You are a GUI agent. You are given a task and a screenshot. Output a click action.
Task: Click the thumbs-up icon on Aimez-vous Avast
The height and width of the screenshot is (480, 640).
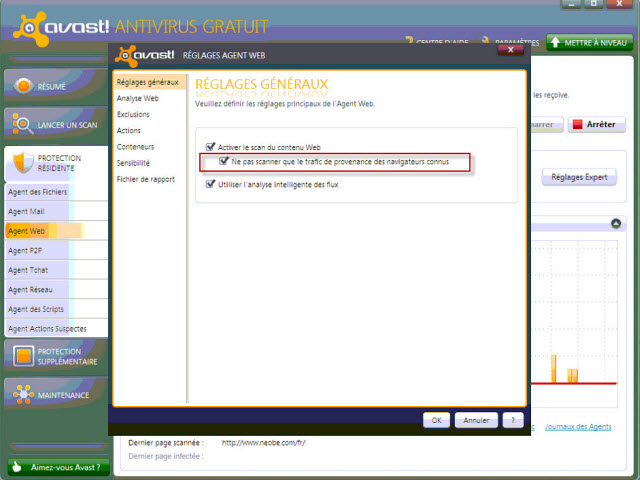coord(17,466)
